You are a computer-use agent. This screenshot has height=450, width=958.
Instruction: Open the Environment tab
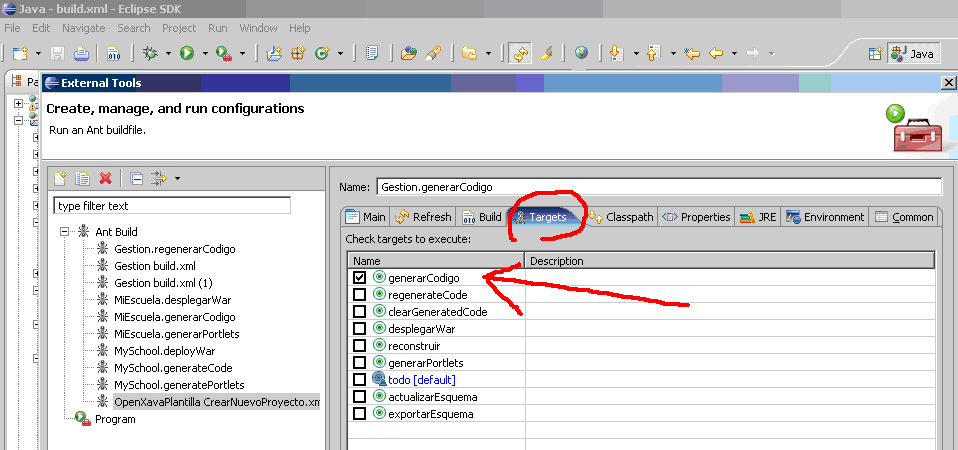coord(826,217)
